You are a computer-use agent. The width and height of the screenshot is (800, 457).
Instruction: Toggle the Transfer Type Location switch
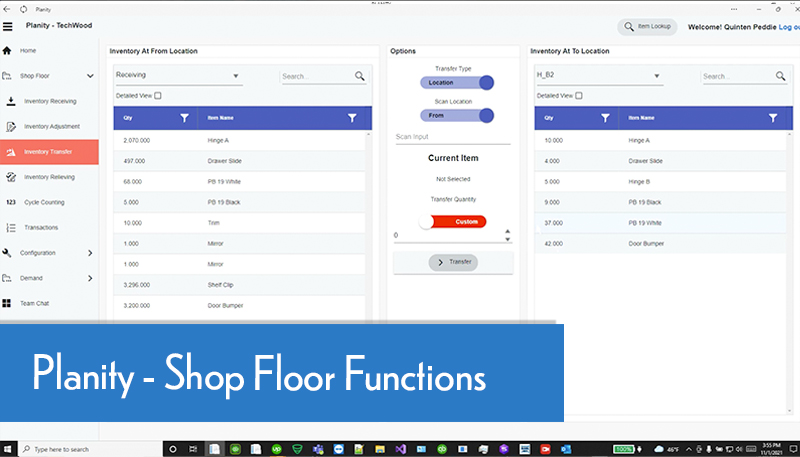pyautogui.click(x=457, y=83)
